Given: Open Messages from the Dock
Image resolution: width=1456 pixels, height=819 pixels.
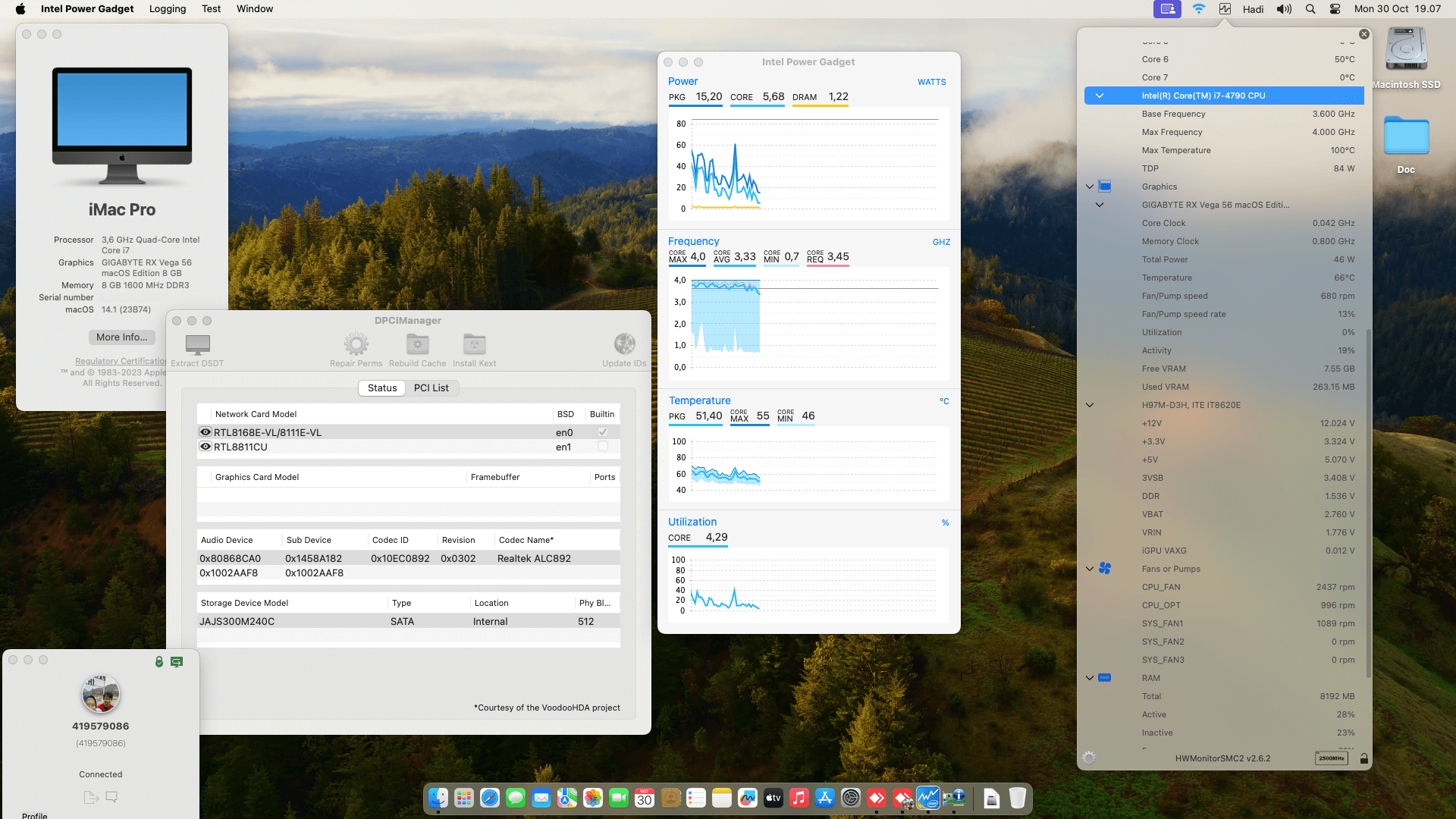Looking at the screenshot, I should click(516, 798).
